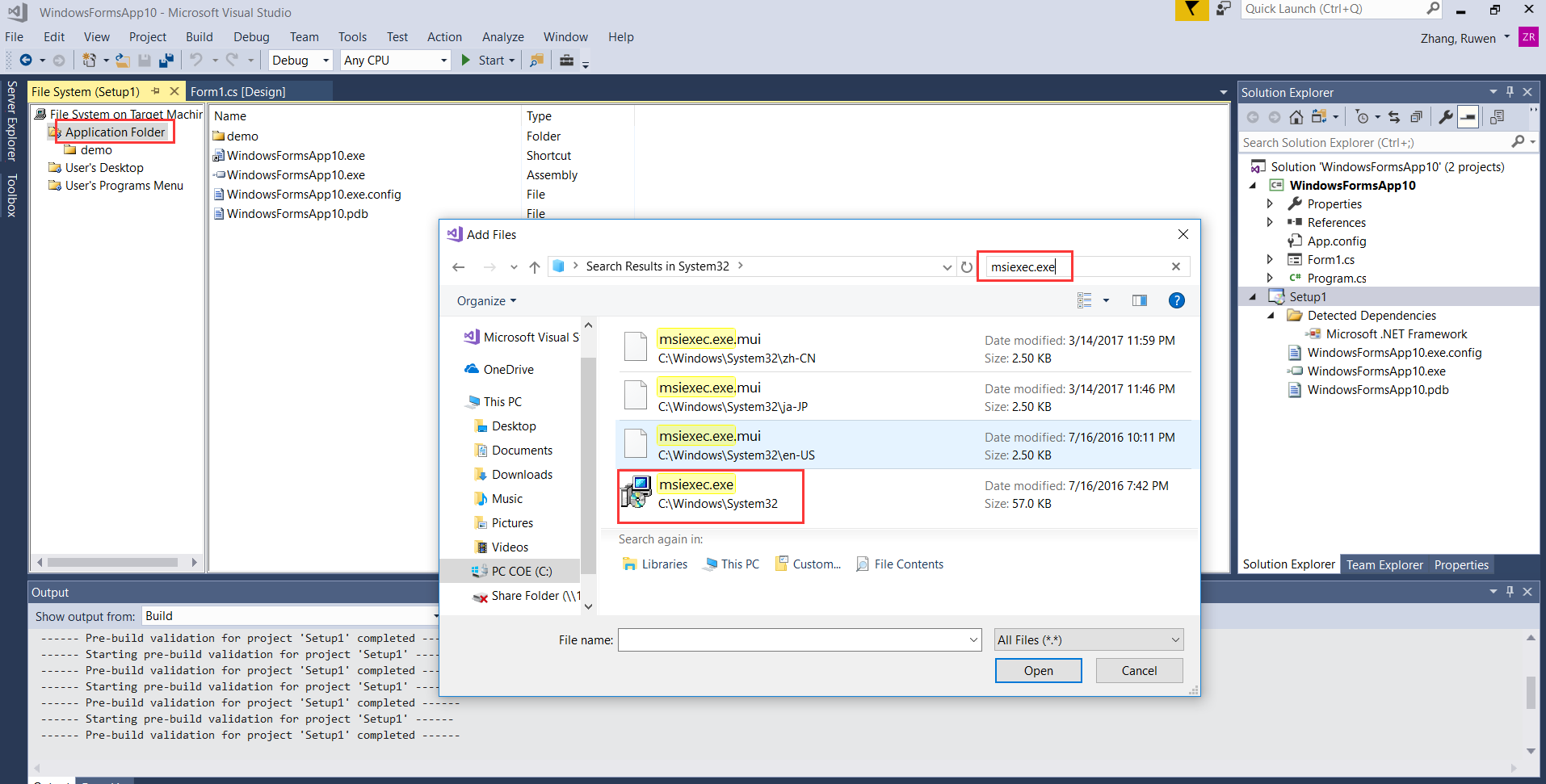Select Application Folder in file system tree
Screen dimensions: 1546x784
(x=115, y=132)
